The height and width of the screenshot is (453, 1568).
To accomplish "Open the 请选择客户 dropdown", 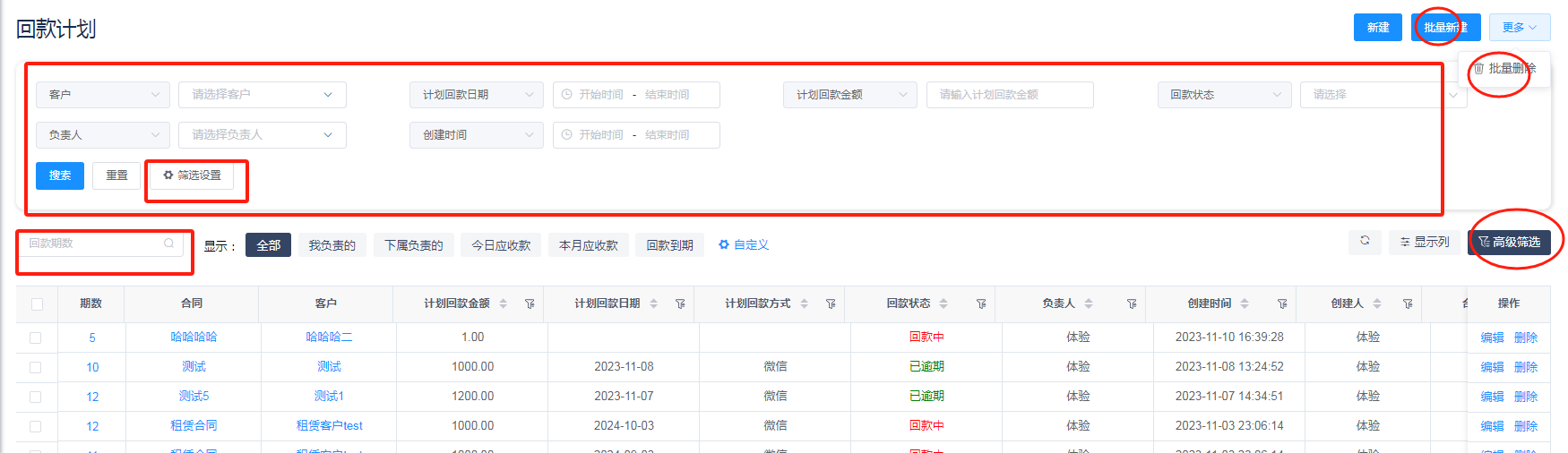I will point(262,95).
